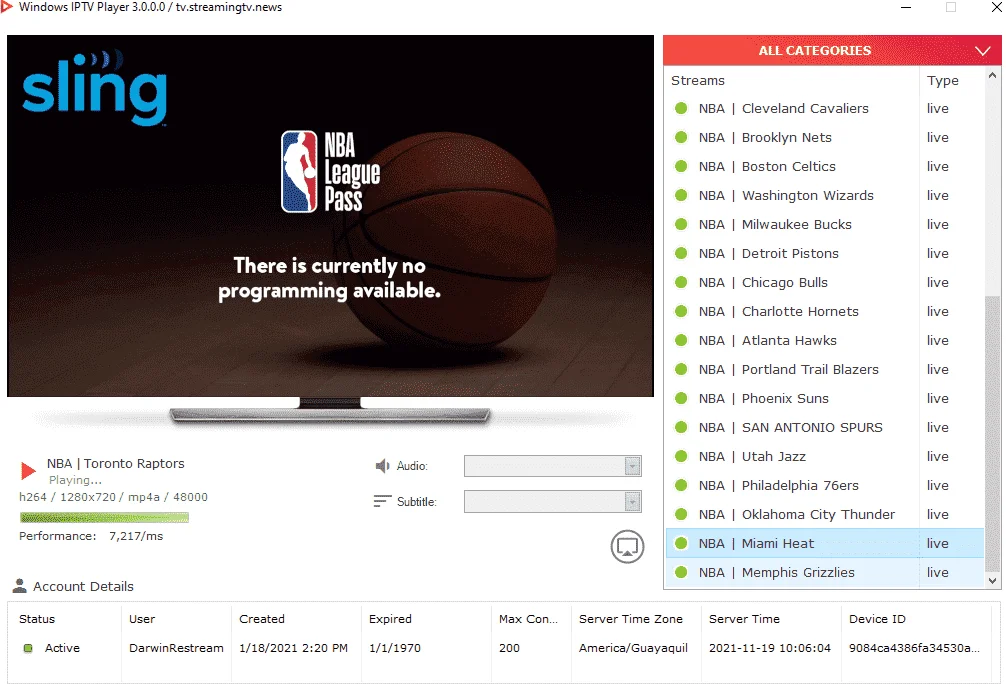Click green dot beside Miami Heat

click(681, 543)
